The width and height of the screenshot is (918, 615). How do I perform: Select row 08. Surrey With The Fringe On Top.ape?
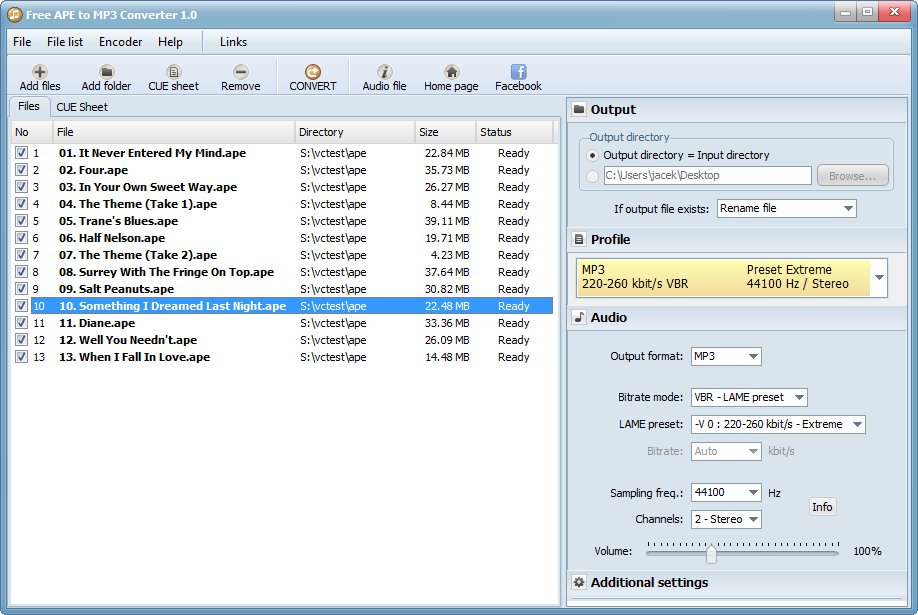(x=283, y=272)
